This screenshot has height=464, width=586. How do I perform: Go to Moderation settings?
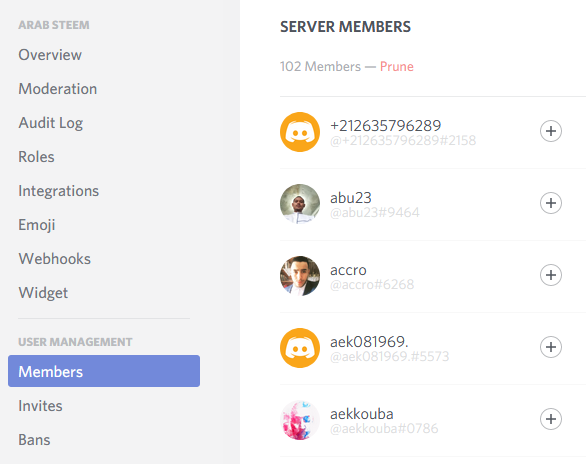point(58,89)
